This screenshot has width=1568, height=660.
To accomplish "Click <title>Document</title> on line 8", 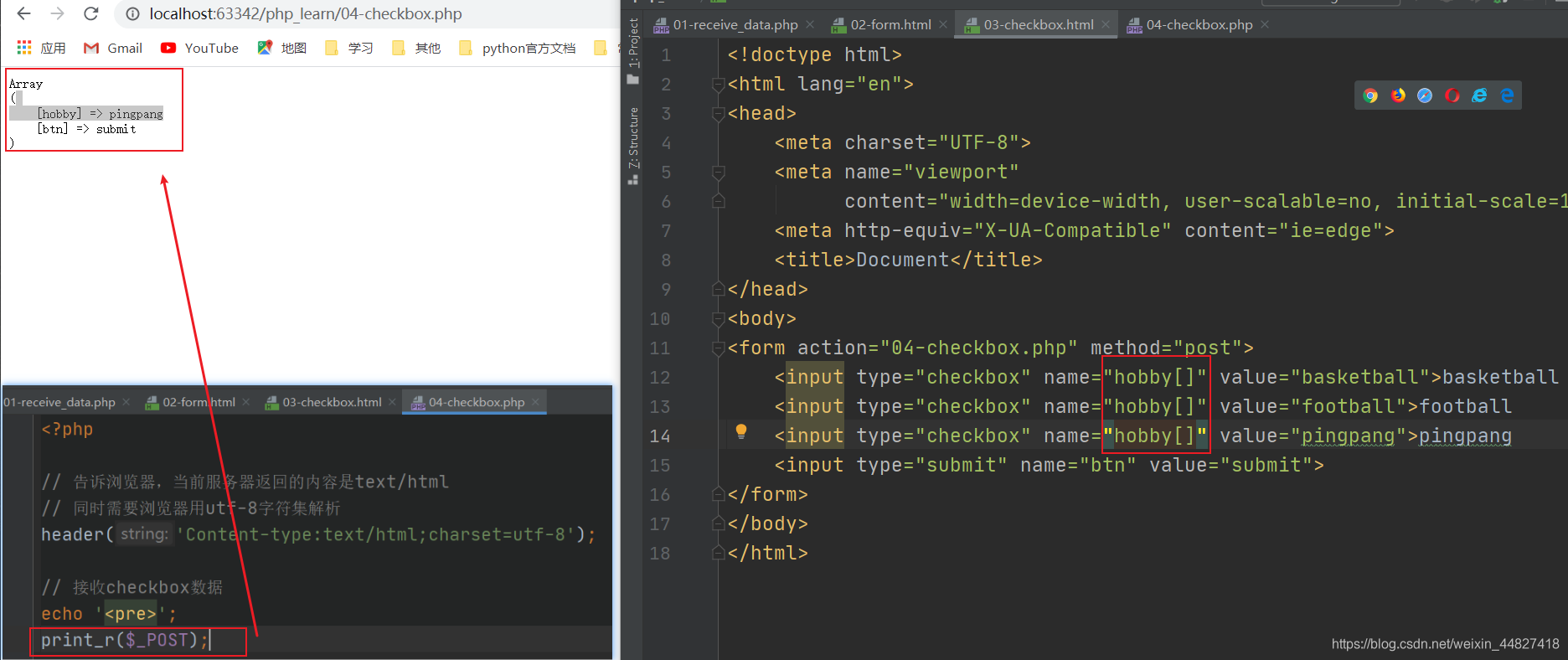I will [x=909, y=260].
